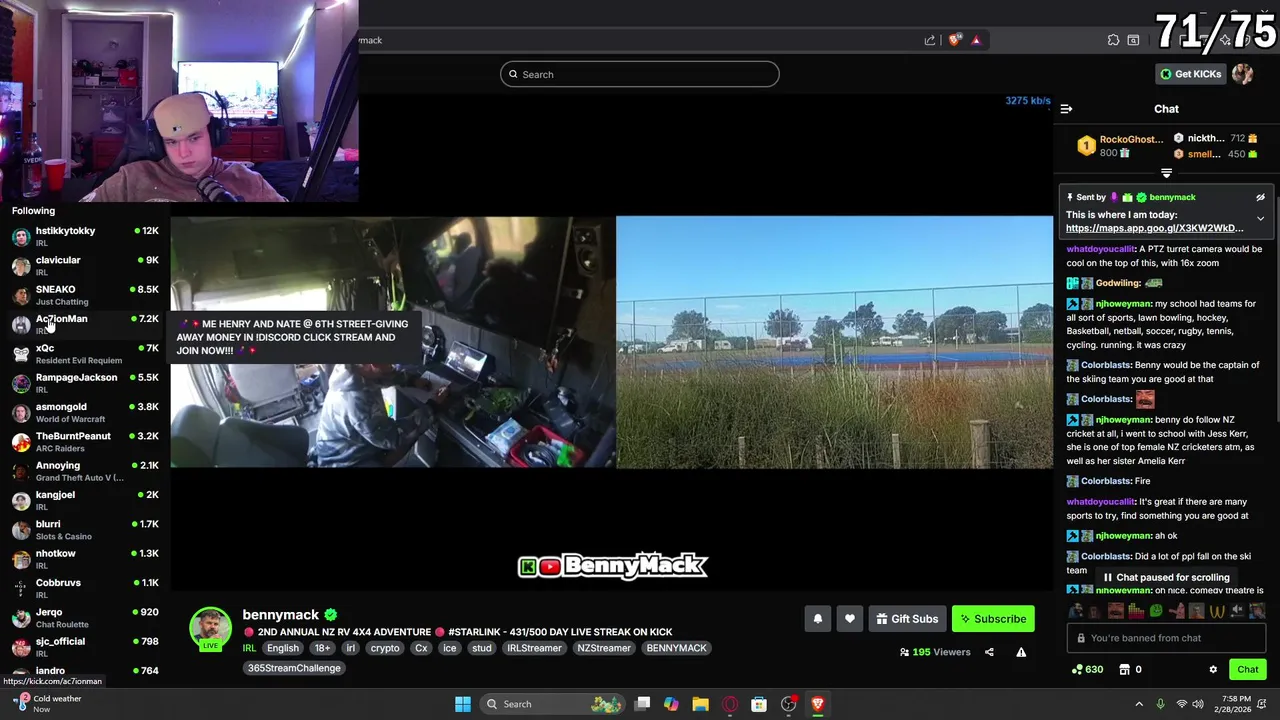The image size is (1280, 720).
Task: Click the bennymack streamer avatar
Action: pyautogui.click(x=211, y=628)
